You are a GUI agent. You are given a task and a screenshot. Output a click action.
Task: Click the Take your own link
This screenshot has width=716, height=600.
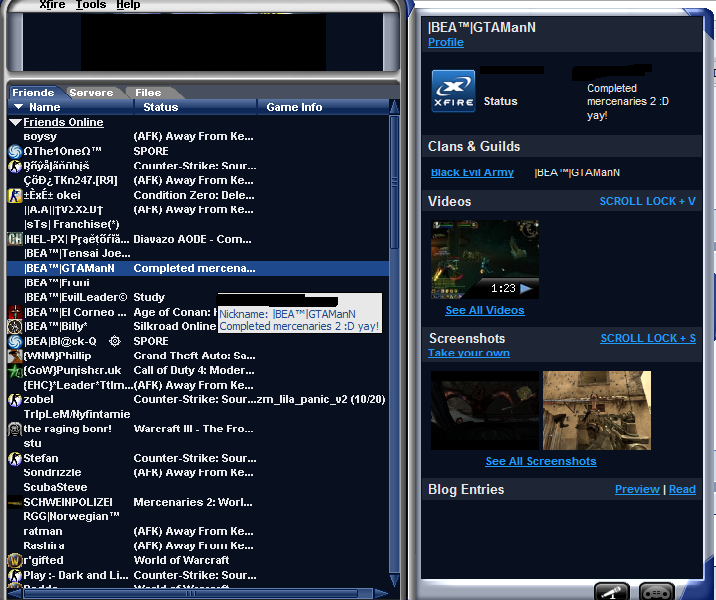click(469, 353)
